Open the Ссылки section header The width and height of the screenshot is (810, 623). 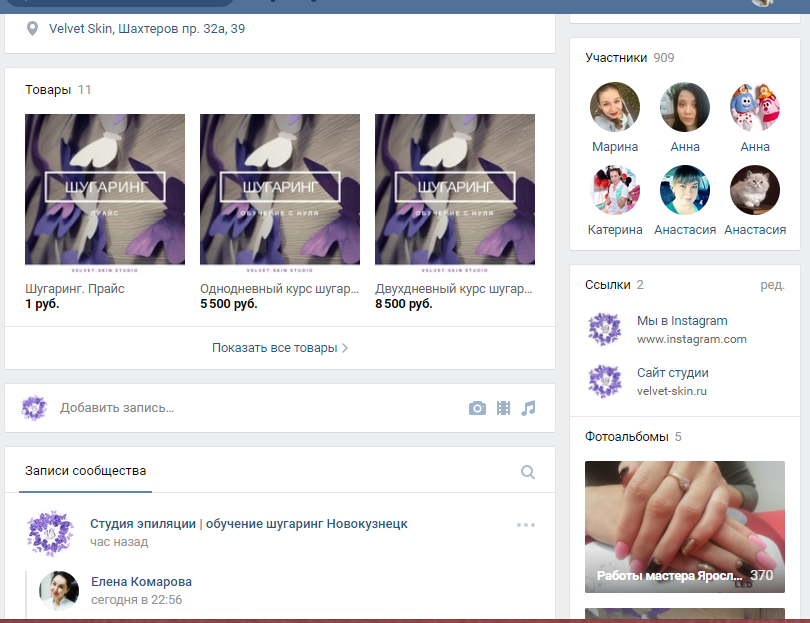(614, 285)
